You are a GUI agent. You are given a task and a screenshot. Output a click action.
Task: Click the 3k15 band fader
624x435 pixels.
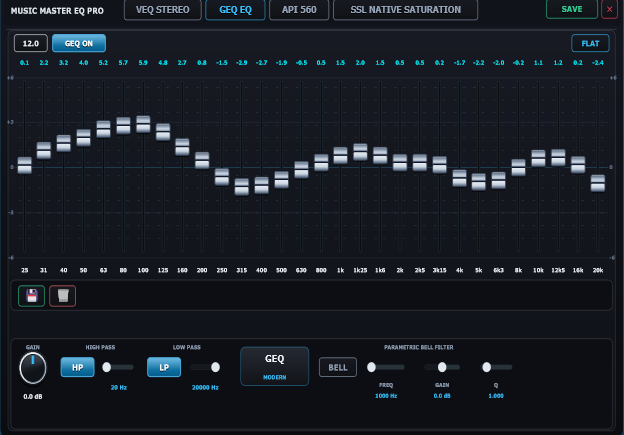pyautogui.click(x=439, y=165)
